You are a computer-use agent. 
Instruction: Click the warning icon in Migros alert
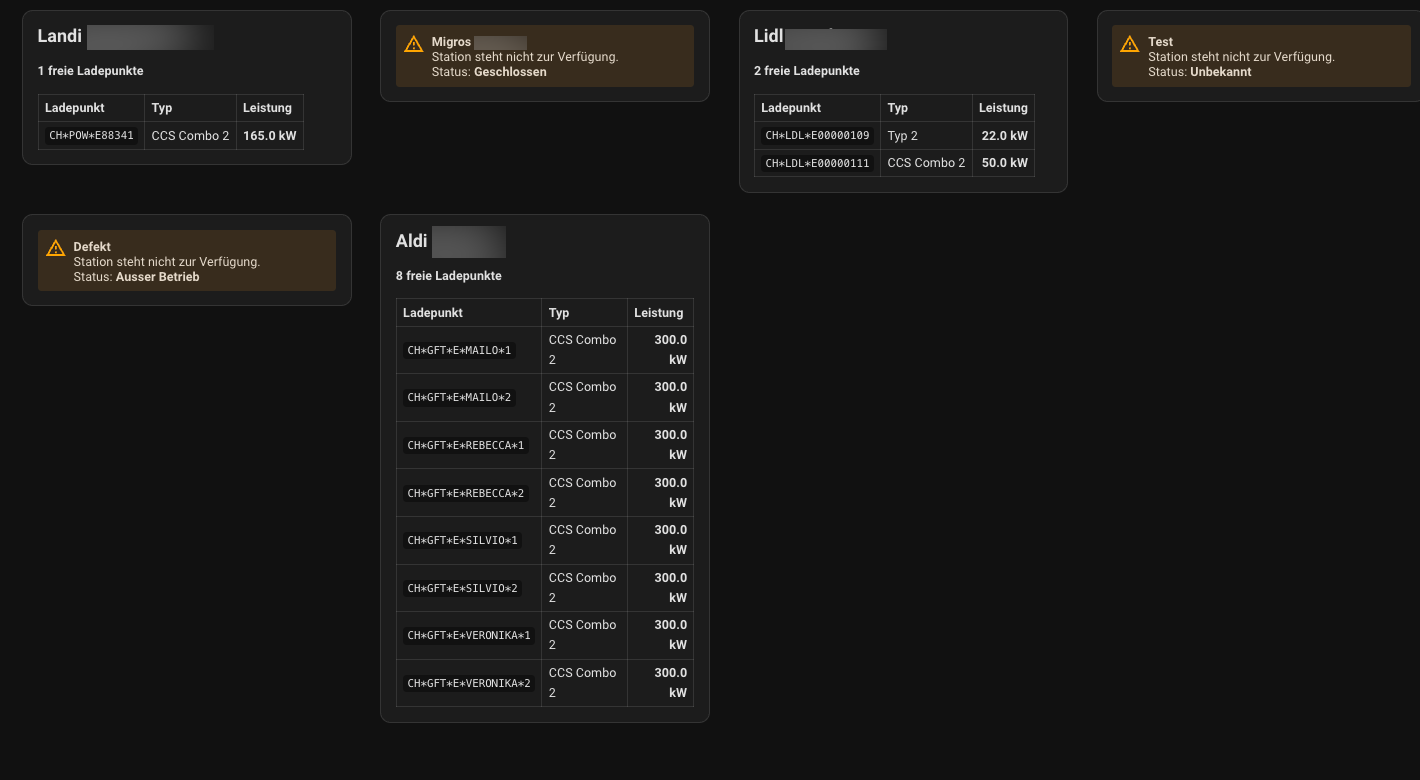coord(413,44)
